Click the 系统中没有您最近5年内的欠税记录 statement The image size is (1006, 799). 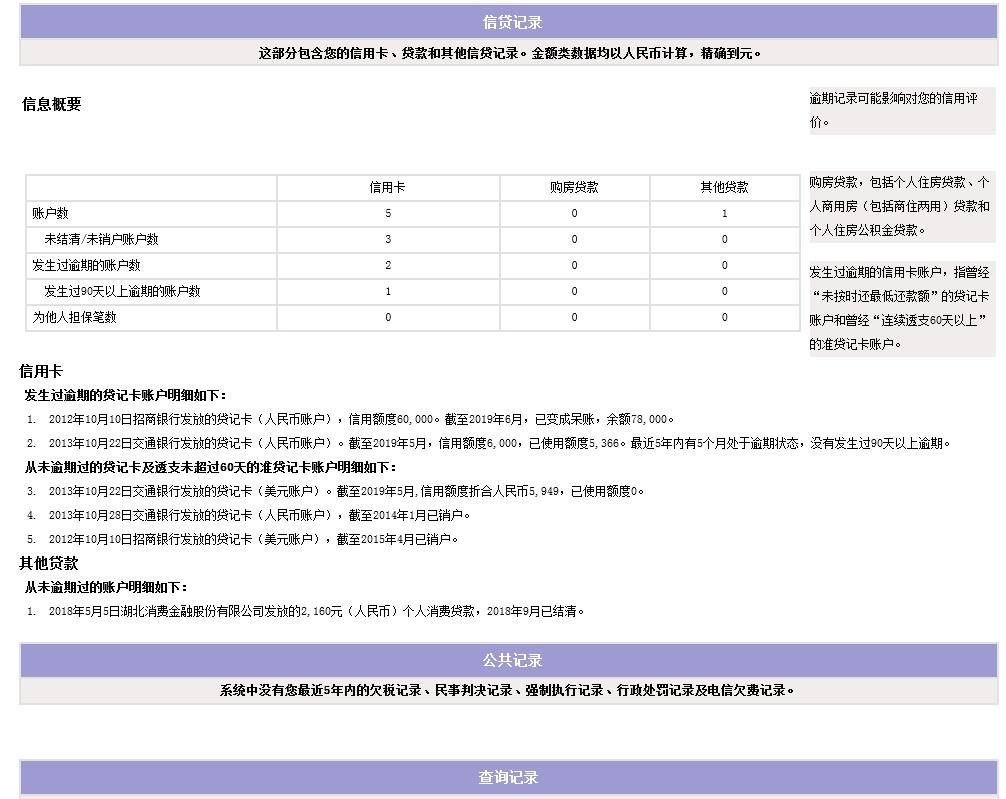point(507,691)
